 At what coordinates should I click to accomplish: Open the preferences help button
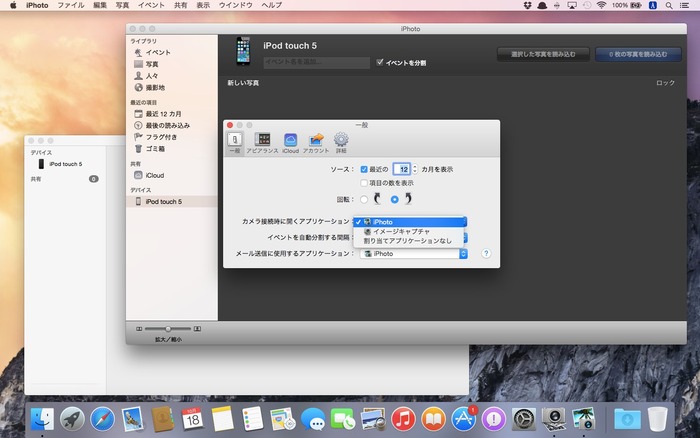tap(486, 254)
